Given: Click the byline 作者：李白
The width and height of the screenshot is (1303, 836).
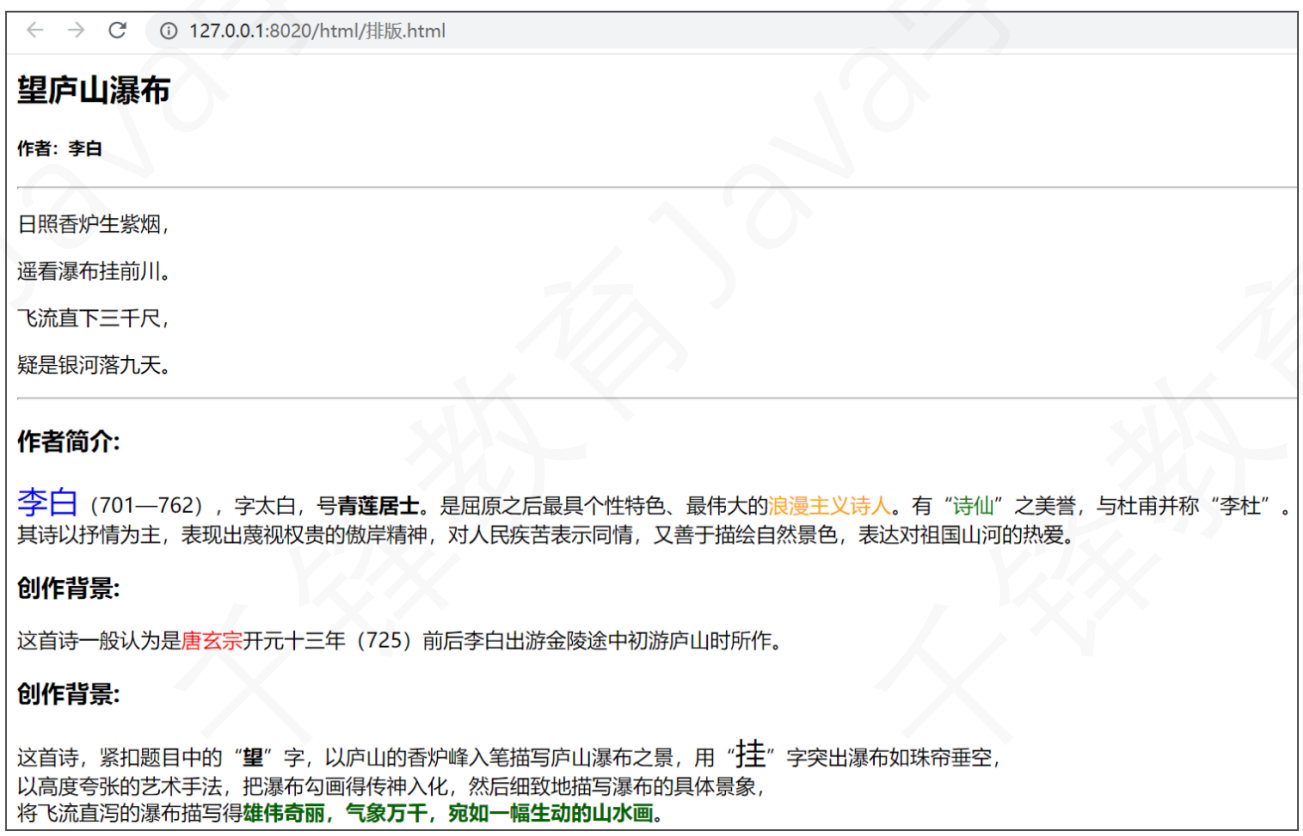Looking at the screenshot, I should tap(60, 149).
